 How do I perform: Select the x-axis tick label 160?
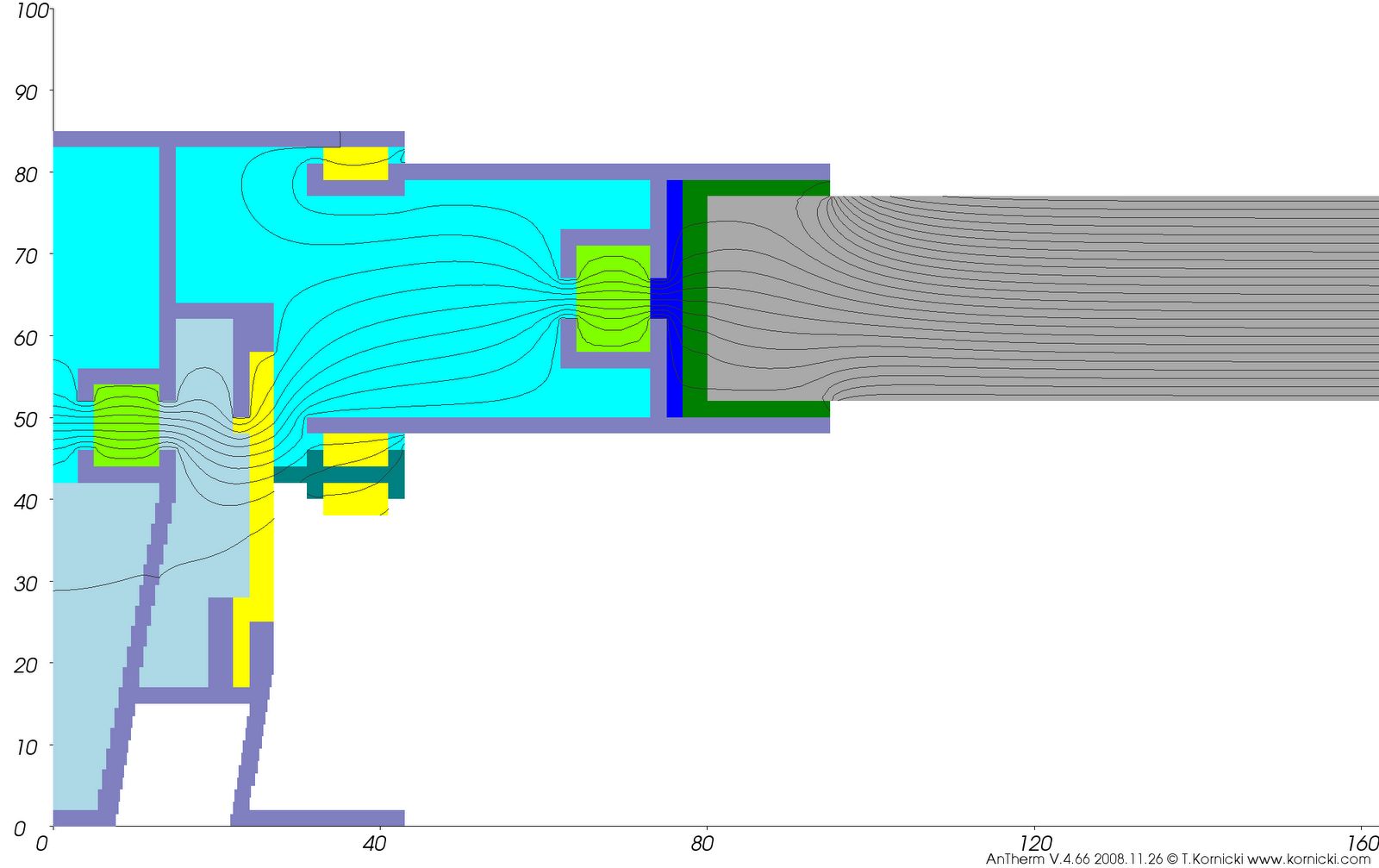1363,844
